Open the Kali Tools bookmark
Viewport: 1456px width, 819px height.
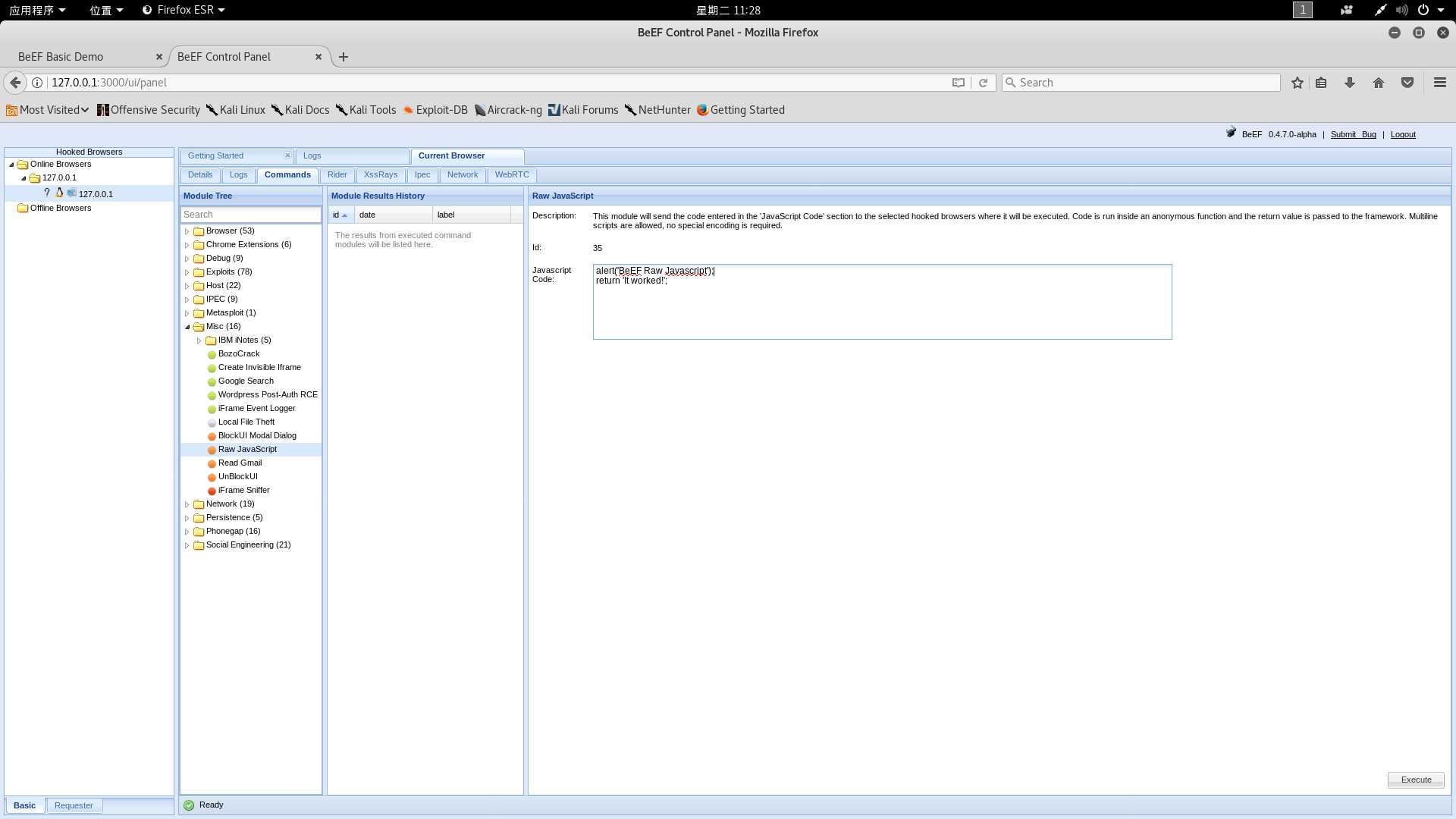[x=366, y=110]
